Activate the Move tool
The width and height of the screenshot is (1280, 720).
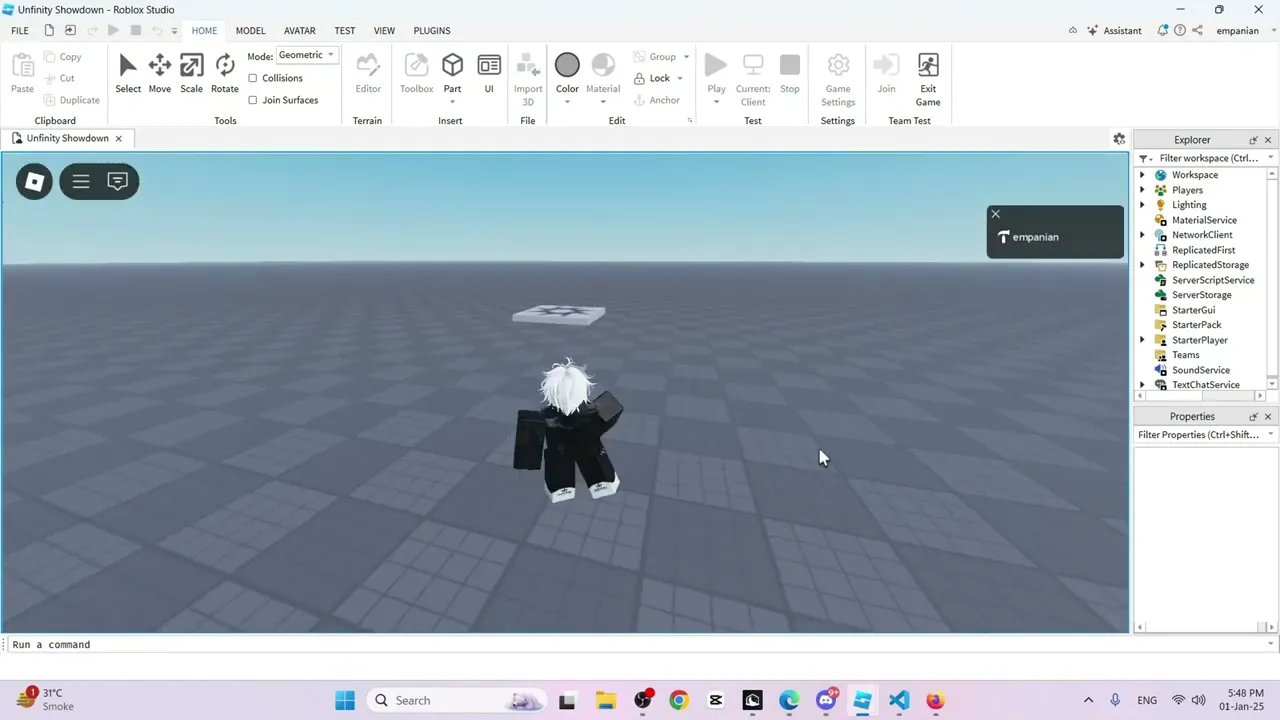[x=160, y=74]
